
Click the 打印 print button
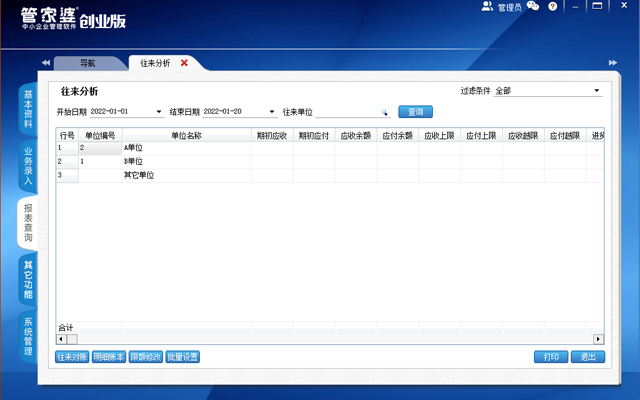551,357
